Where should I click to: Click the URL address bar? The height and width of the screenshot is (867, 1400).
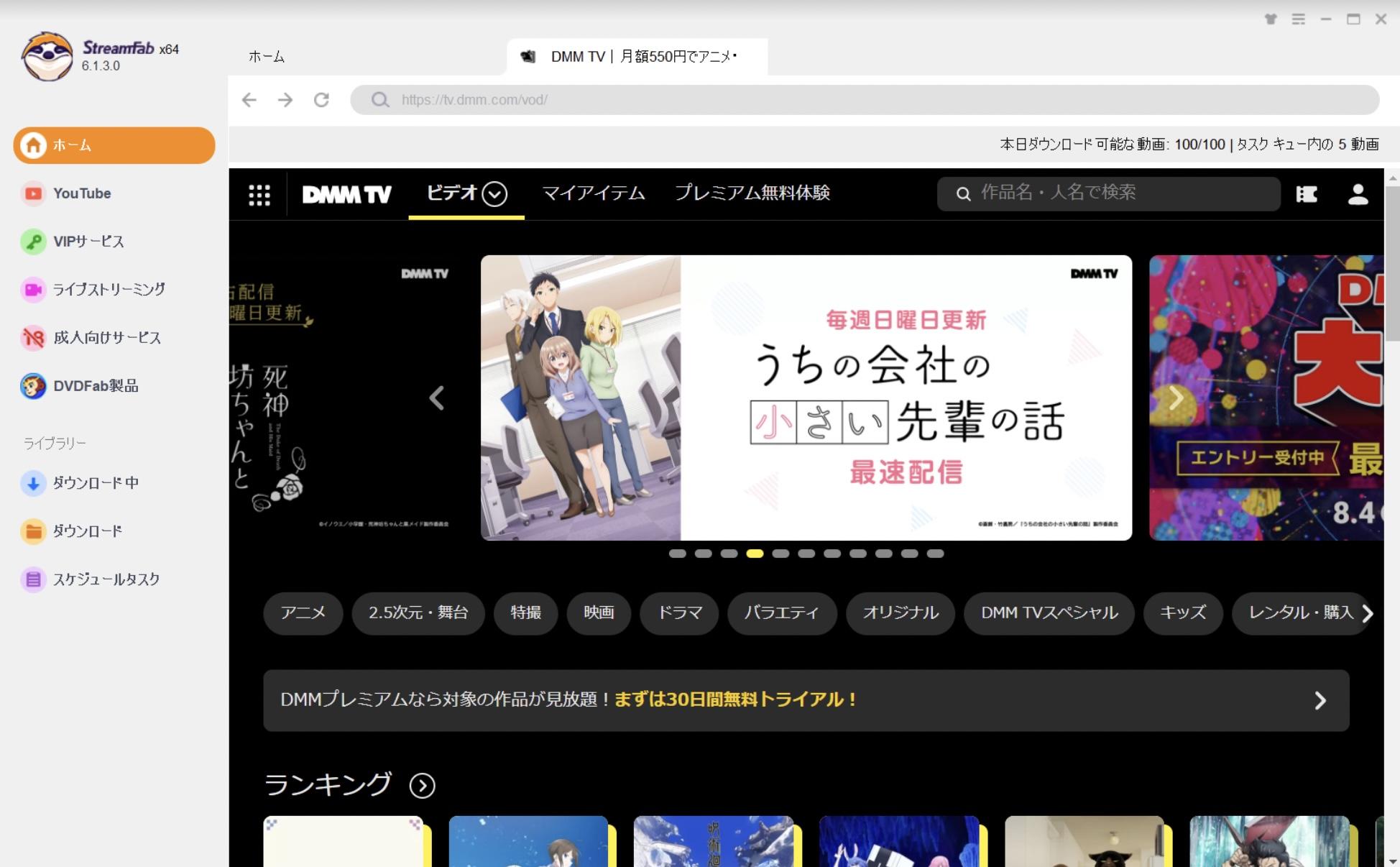click(x=865, y=100)
